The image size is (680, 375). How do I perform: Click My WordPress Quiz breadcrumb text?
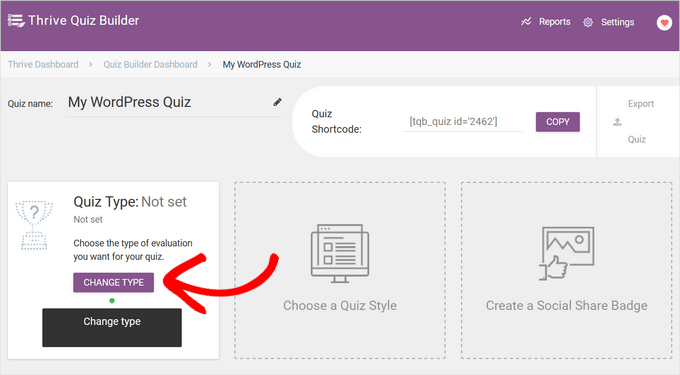pyautogui.click(x=262, y=65)
